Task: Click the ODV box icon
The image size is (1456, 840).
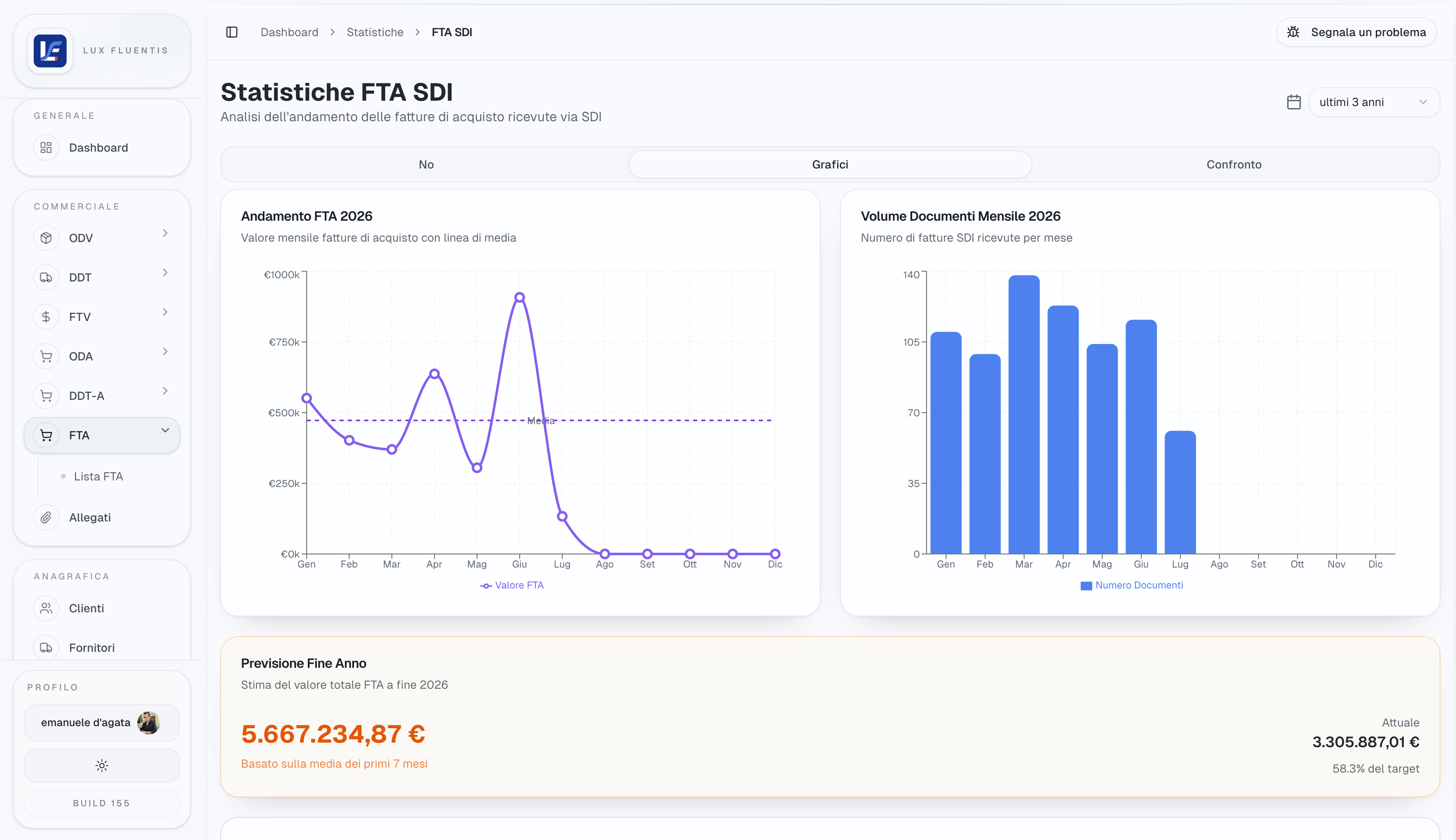Action: tap(46, 238)
